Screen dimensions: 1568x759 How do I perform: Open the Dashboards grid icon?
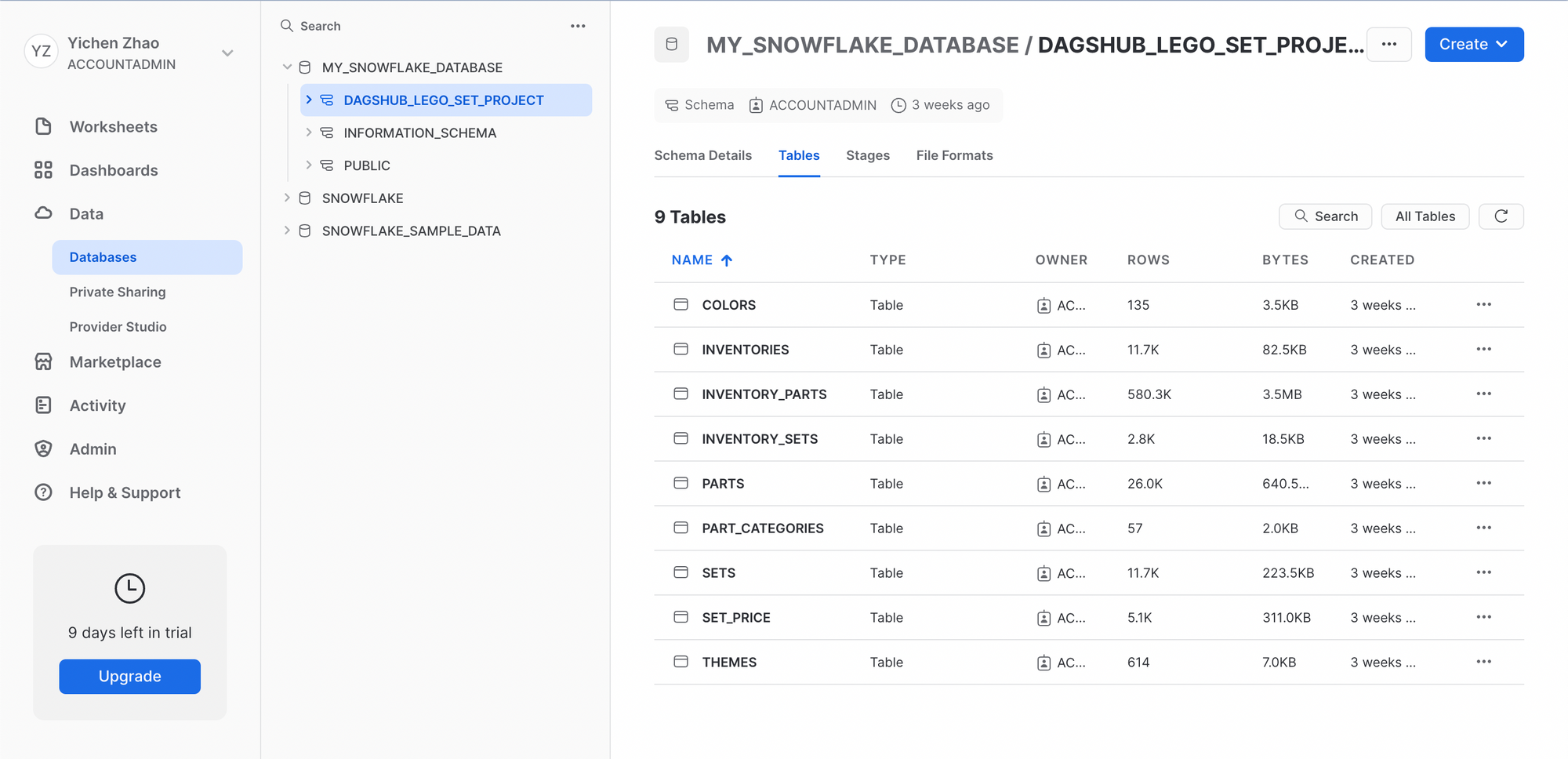pyautogui.click(x=43, y=170)
